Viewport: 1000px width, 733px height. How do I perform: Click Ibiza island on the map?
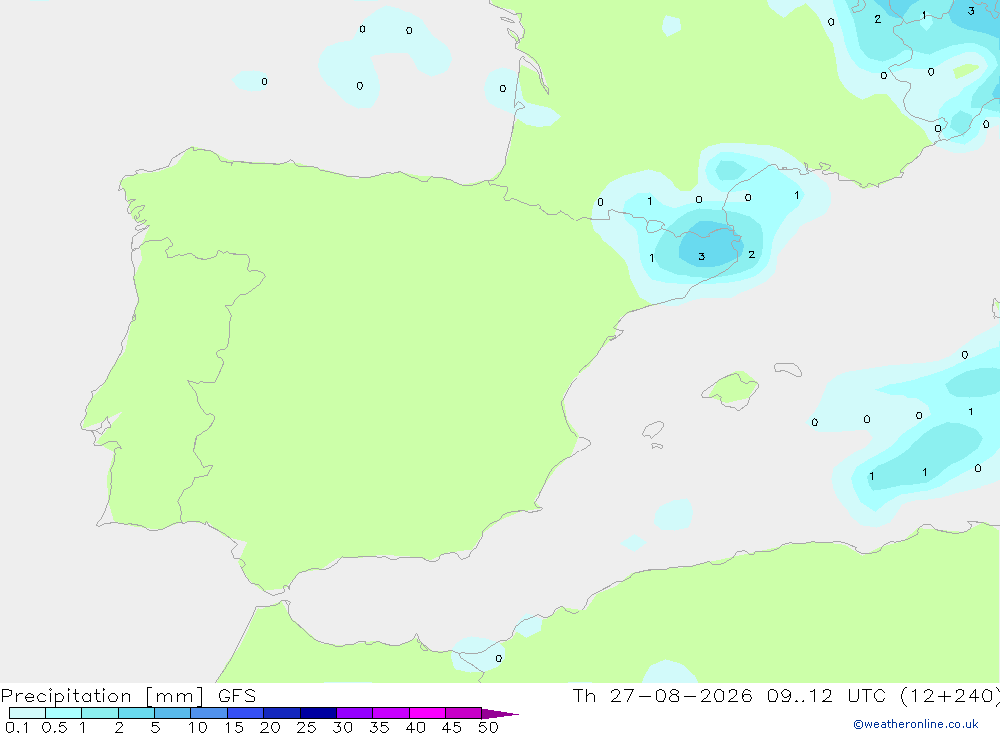pyautogui.click(x=653, y=430)
